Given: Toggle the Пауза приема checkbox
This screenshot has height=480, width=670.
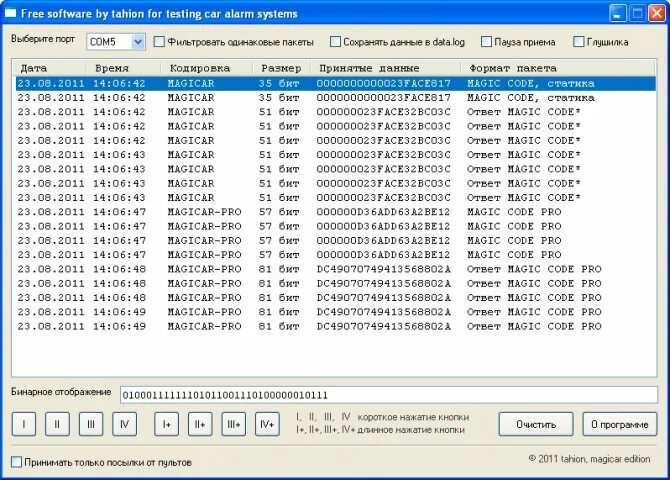Looking at the screenshot, I should click(x=486, y=41).
